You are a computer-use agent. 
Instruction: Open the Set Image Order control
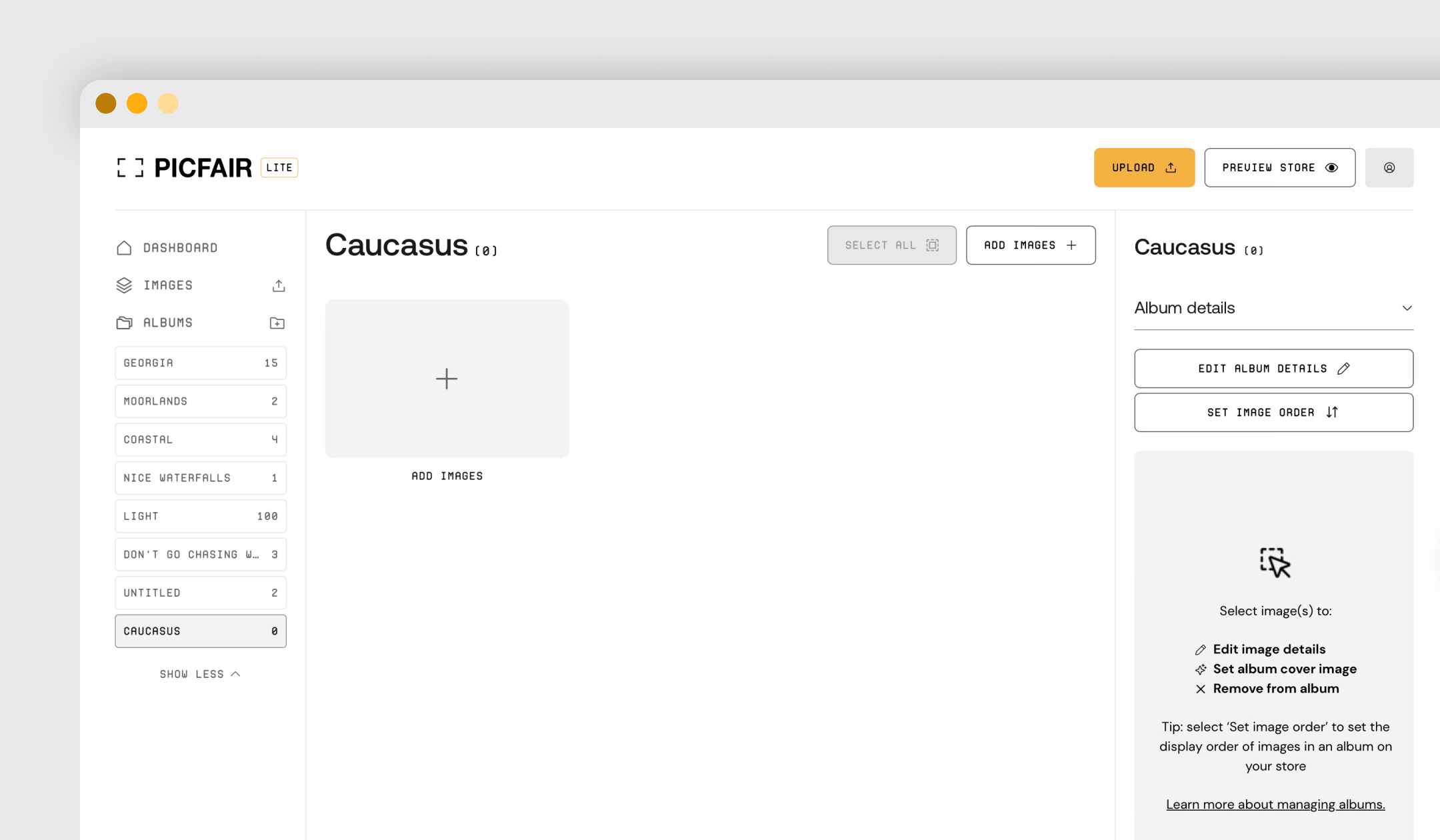coord(1273,412)
